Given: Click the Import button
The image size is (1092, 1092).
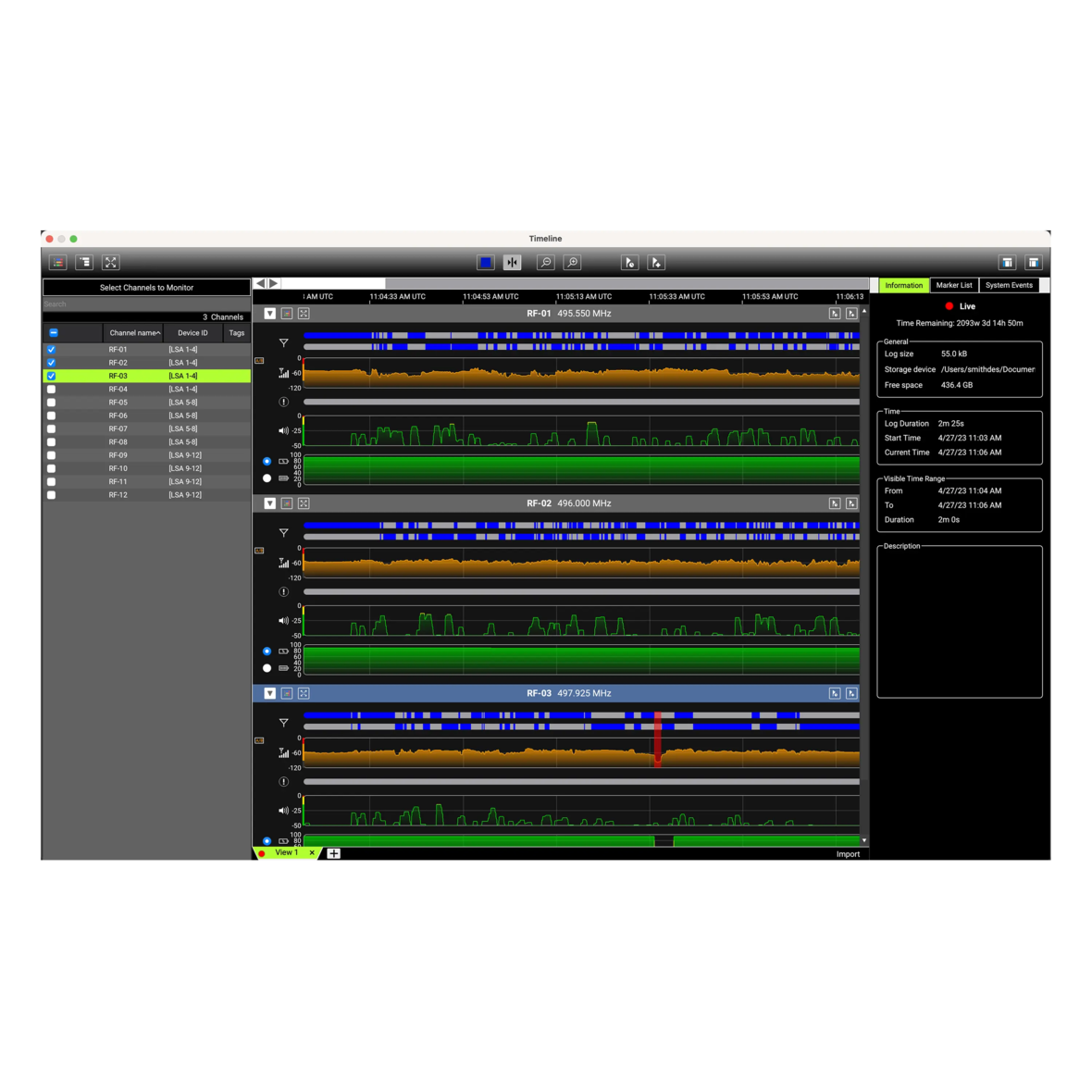Looking at the screenshot, I should tap(848, 854).
